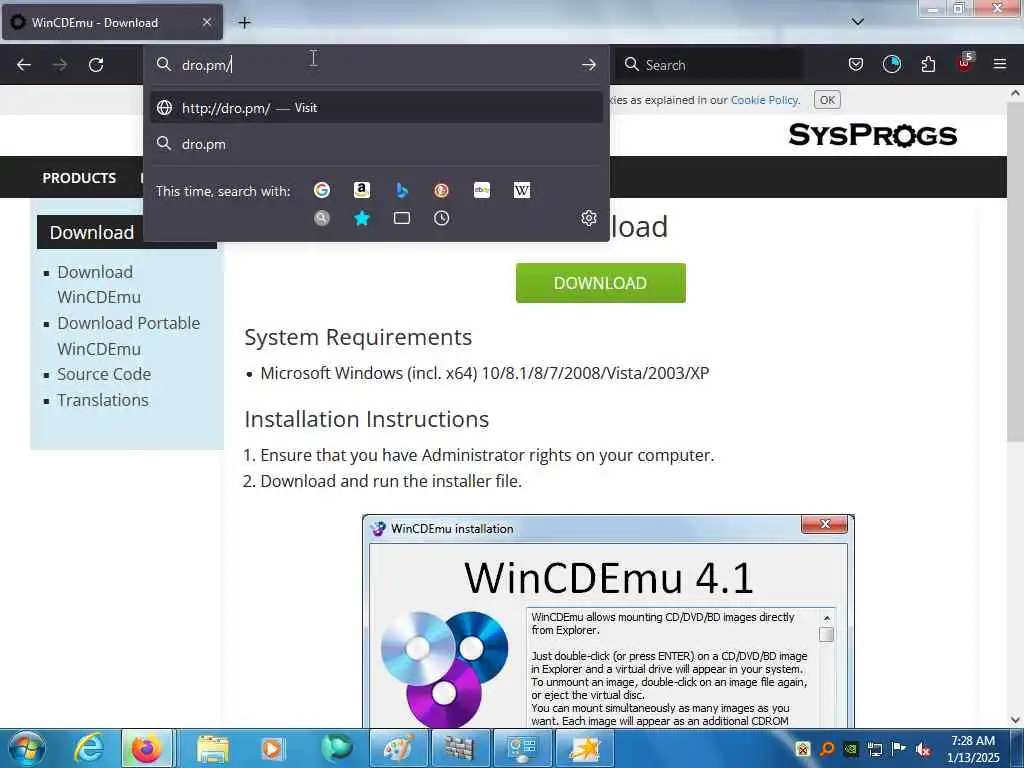
Task: Close the WinCDEmu - Download tab
Action: coord(206,22)
